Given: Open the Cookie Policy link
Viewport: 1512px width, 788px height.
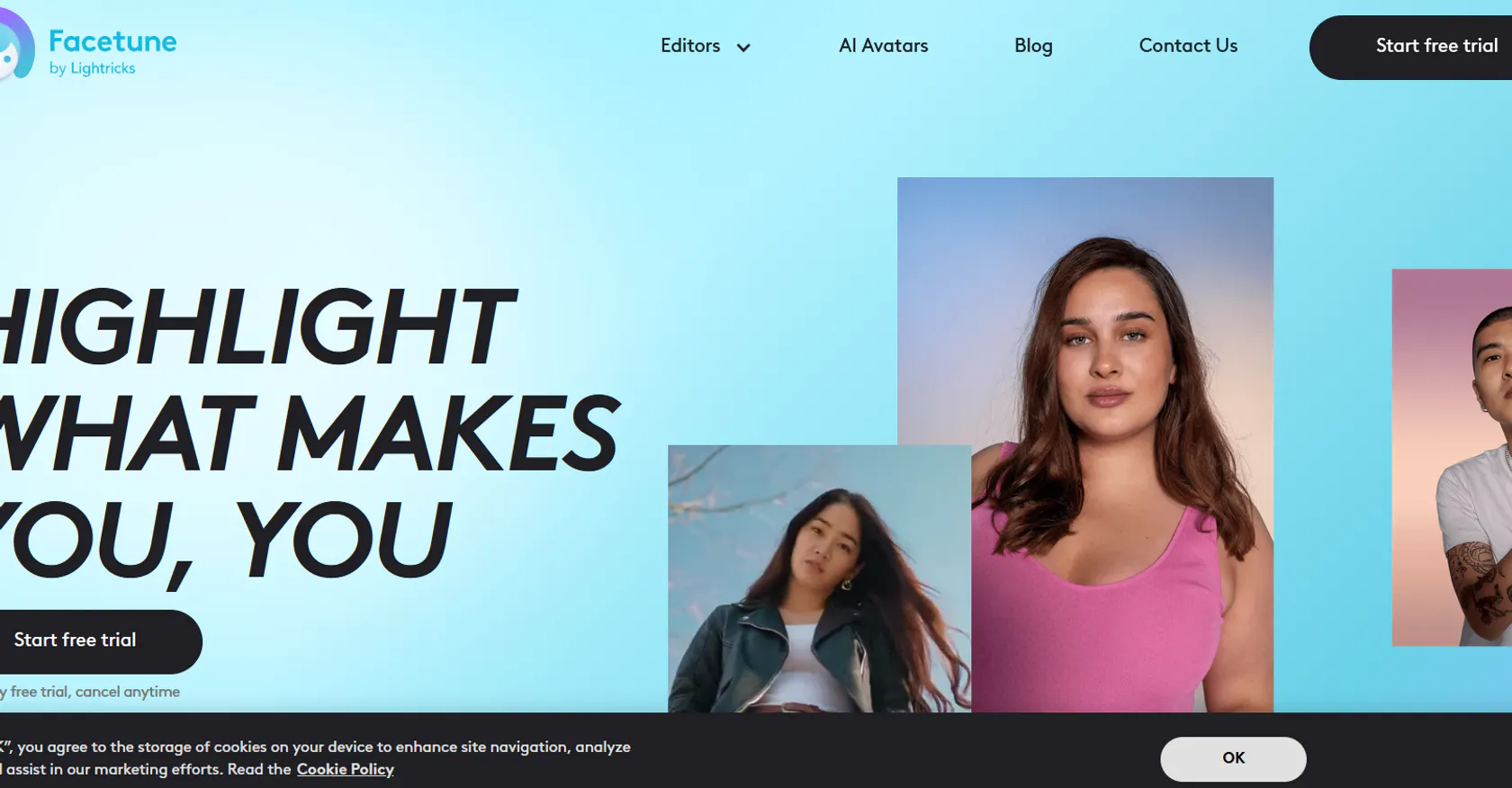Looking at the screenshot, I should (346, 769).
